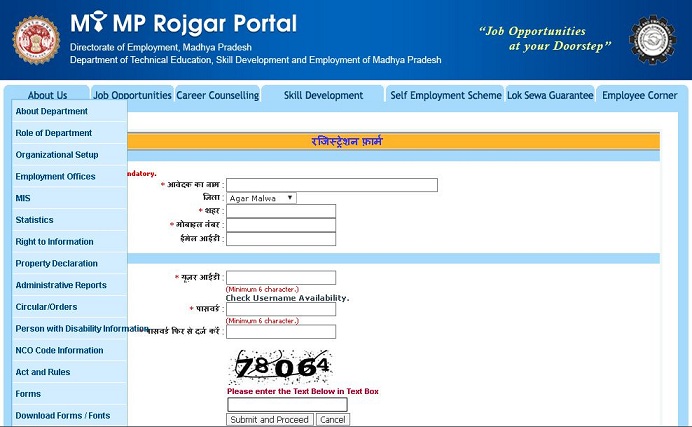This screenshot has height=427, width=692.
Task: Choose Right to Information menu item
Action: coord(54,242)
